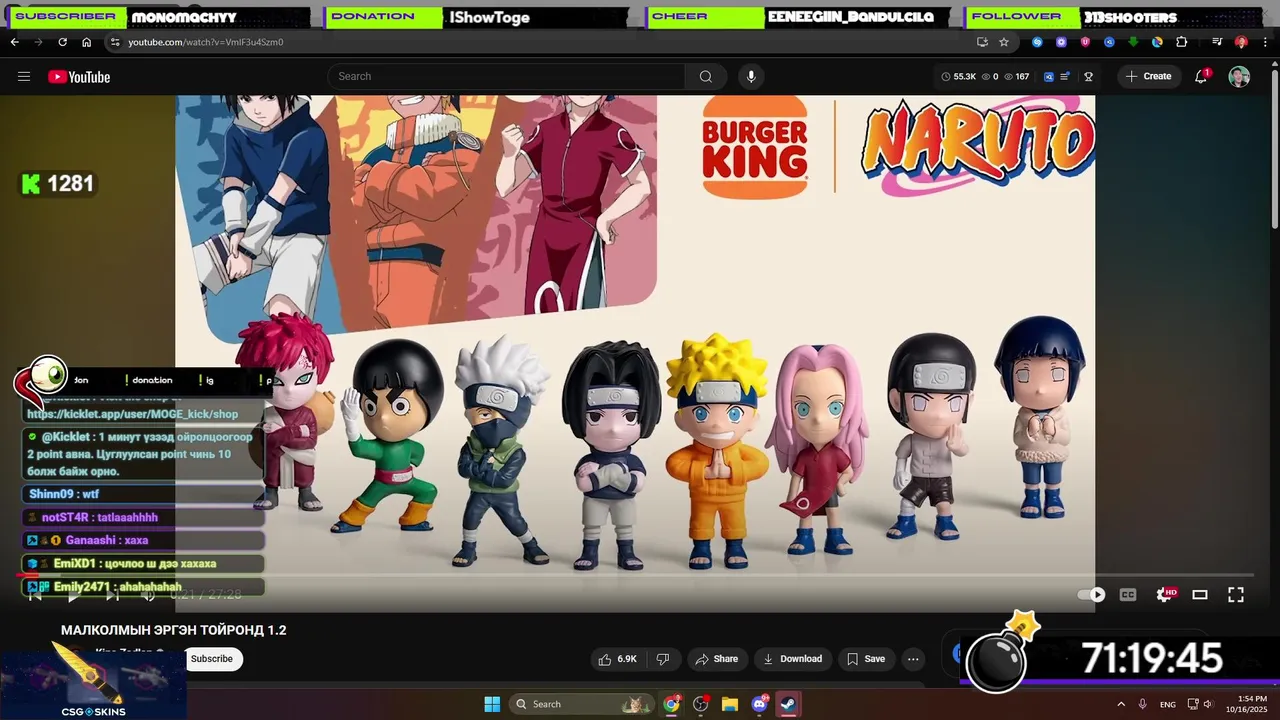Click the trophy icon in the stats bar

pos(1088,77)
